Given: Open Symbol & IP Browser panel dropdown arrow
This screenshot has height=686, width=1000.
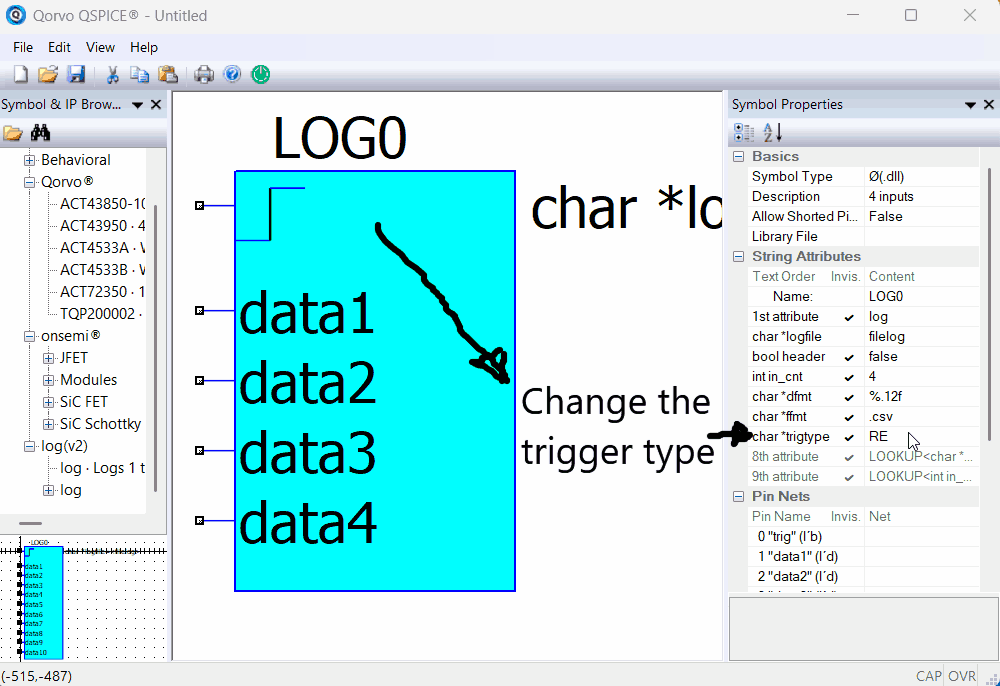Looking at the screenshot, I should (x=137, y=105).
